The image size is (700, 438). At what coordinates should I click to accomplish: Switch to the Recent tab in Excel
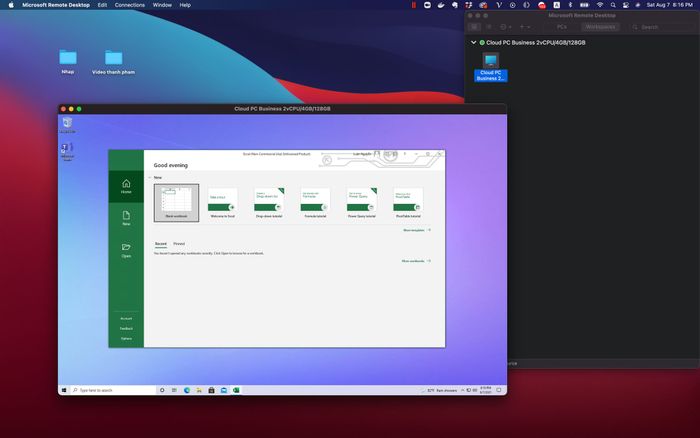(x=161, y=244)
